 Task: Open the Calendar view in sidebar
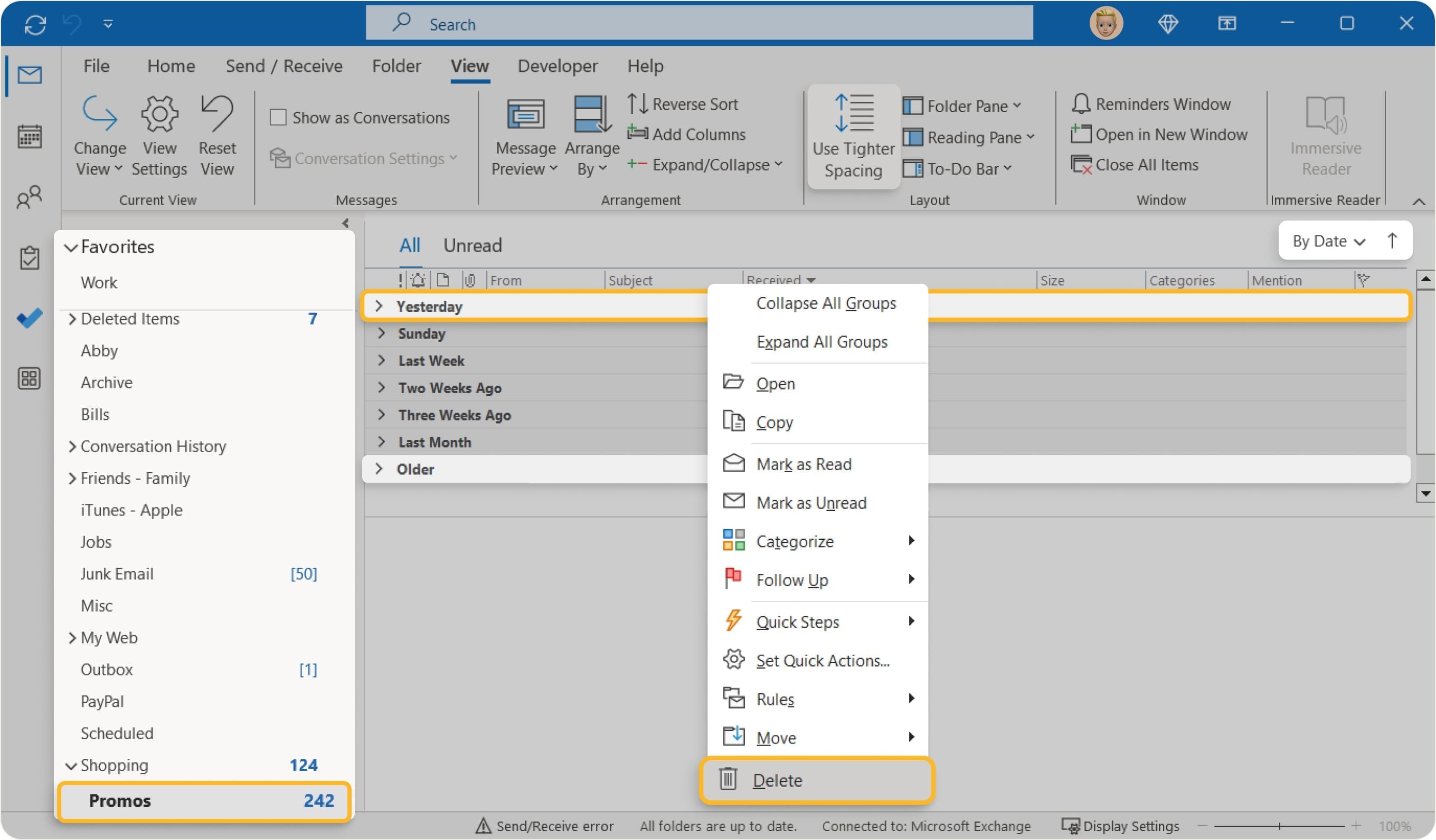coord(29,136)
